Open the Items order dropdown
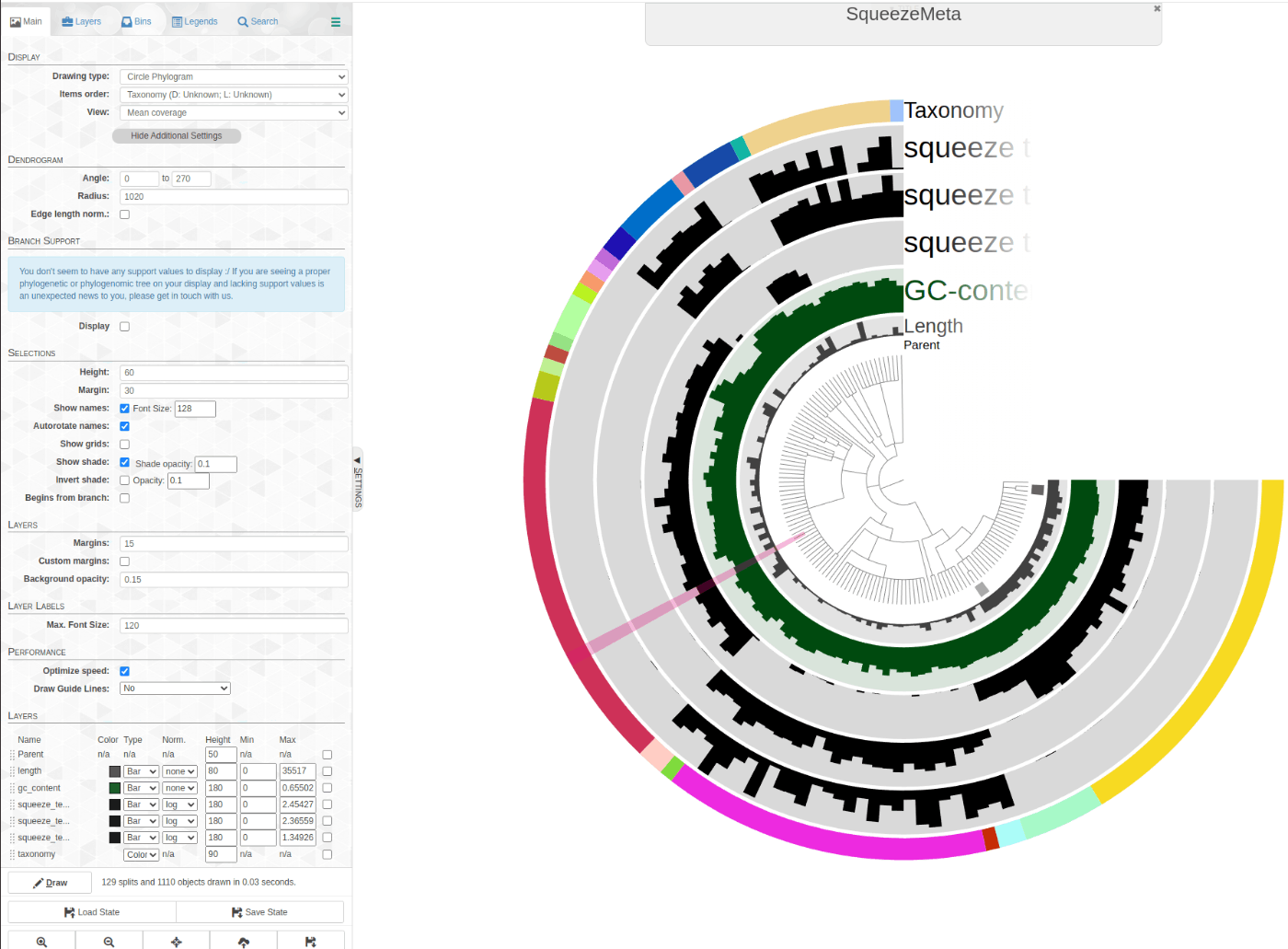 [x=234, y=95]
